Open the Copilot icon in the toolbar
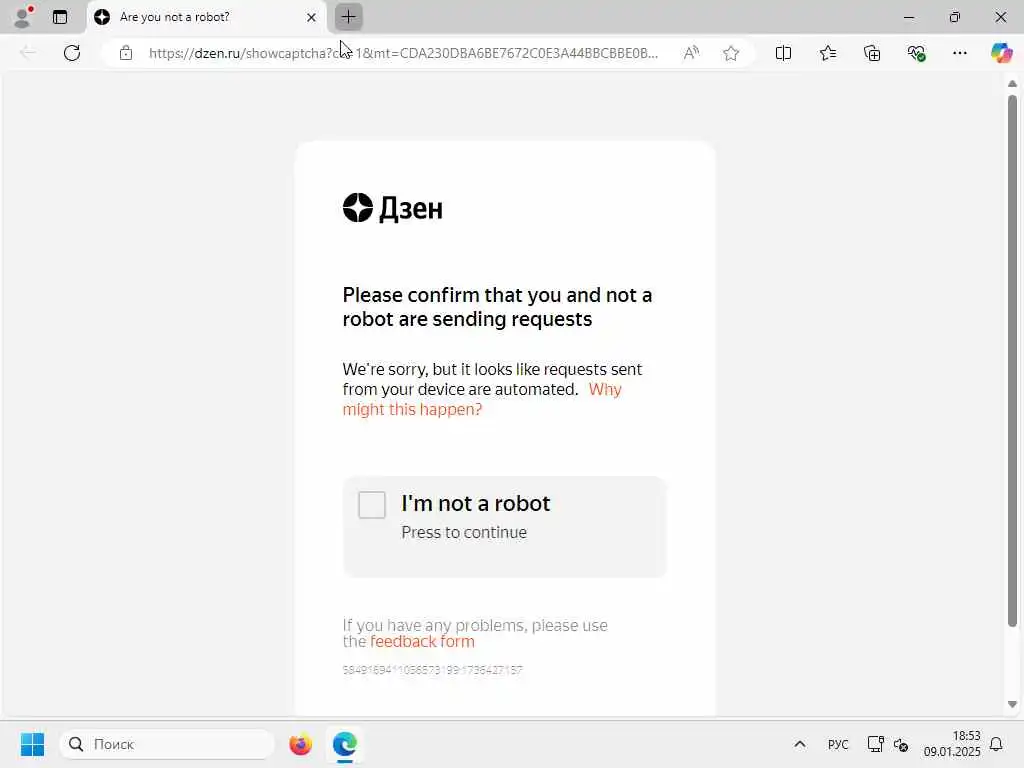The height and width of the screenshot is (768, 1024). click(x=1001, y=53)
